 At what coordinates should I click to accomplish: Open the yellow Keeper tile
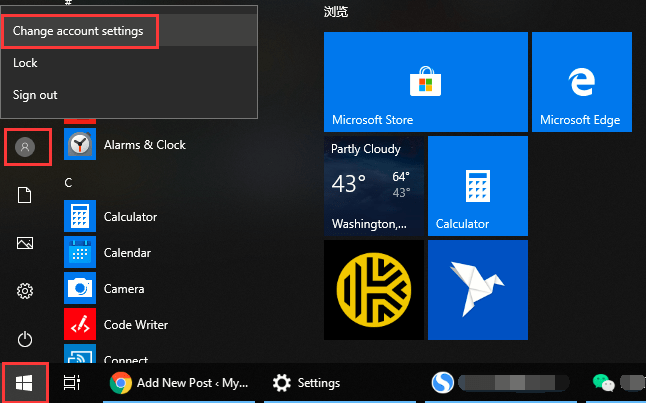coord(374,290)
